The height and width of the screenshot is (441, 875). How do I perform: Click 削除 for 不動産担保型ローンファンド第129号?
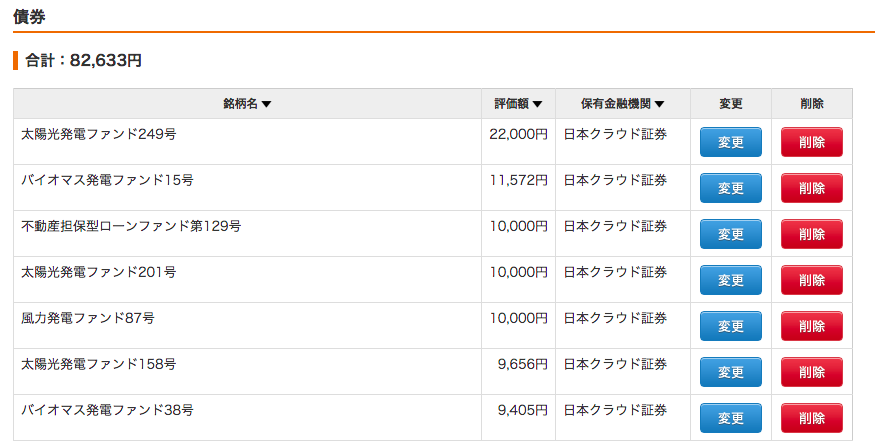tap(811, 234)
